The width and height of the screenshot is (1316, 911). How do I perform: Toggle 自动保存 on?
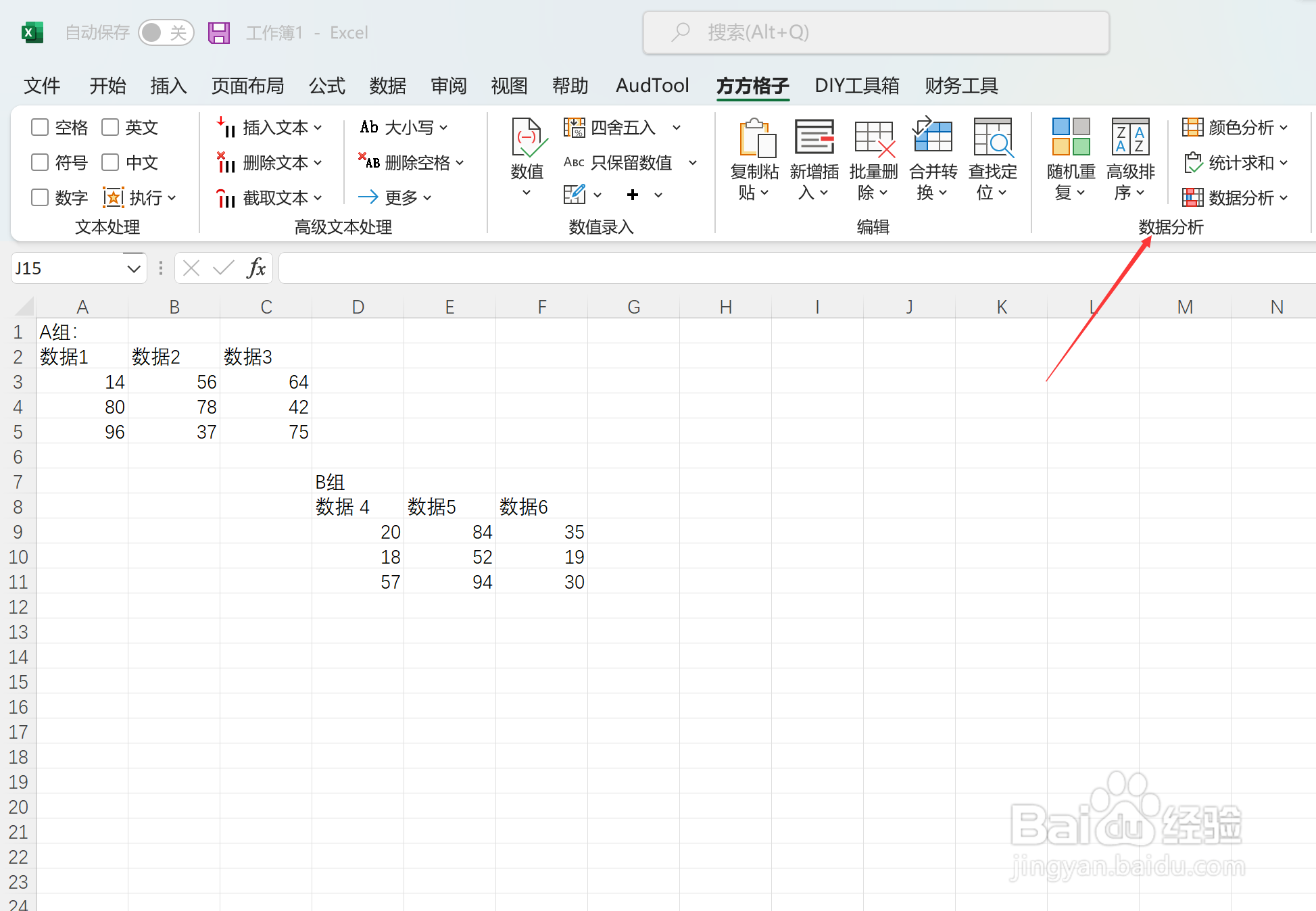click(166, 32)
